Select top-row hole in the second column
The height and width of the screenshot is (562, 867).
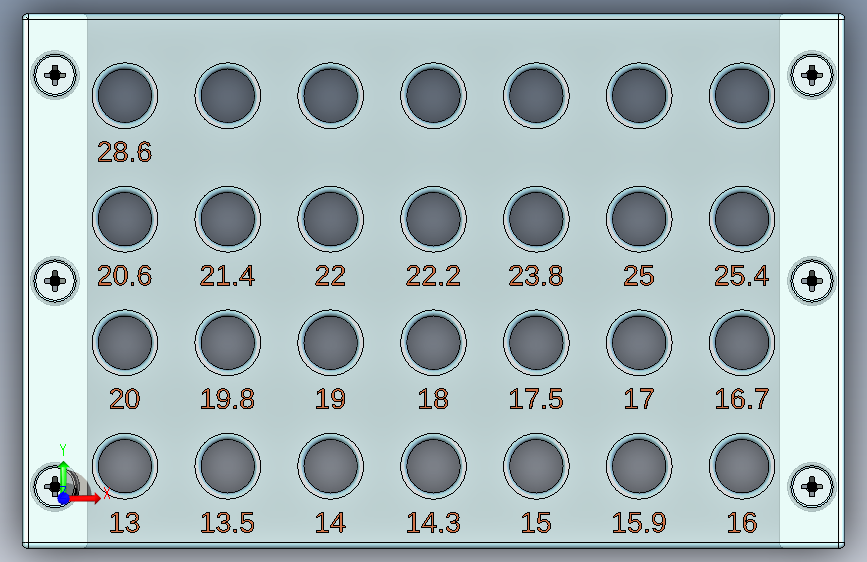coord(228,96)
